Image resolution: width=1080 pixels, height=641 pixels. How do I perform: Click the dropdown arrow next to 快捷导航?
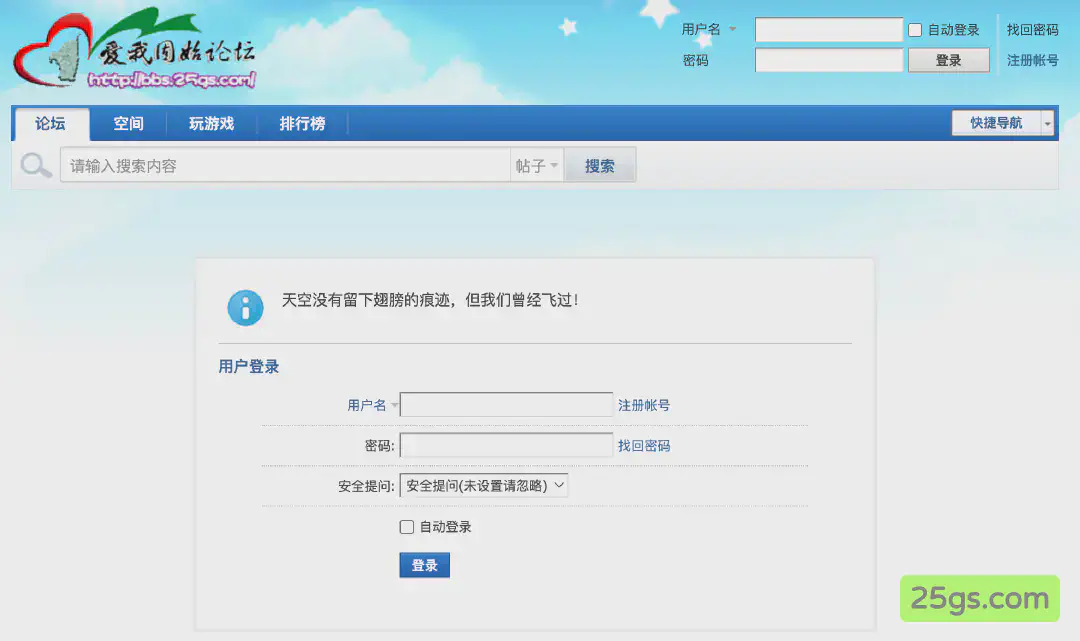click(x=1046, y=122)
